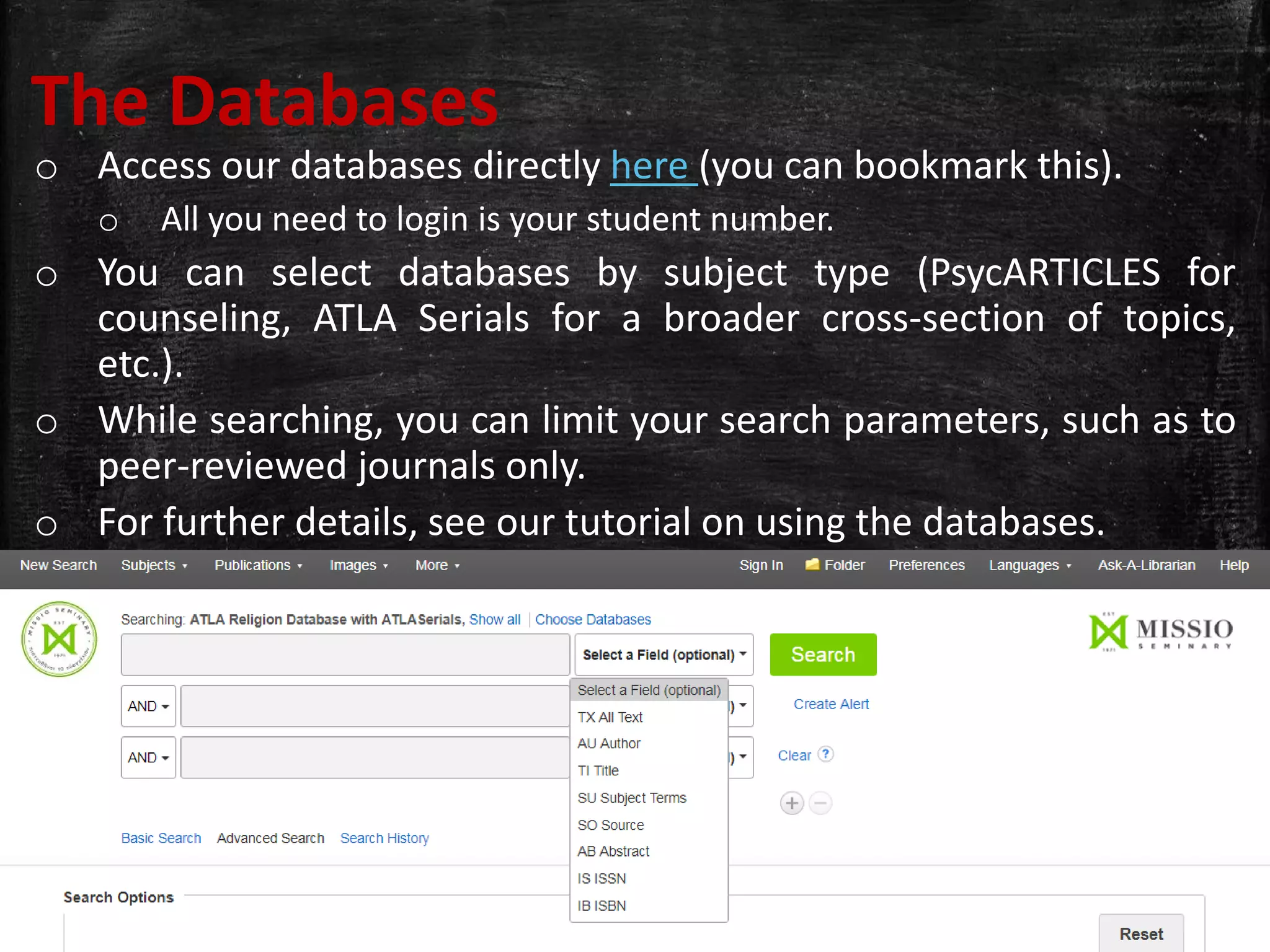This screenshot has height=952, width=1270.
Task: Click the Reset button
Action: coord(1140,933)
